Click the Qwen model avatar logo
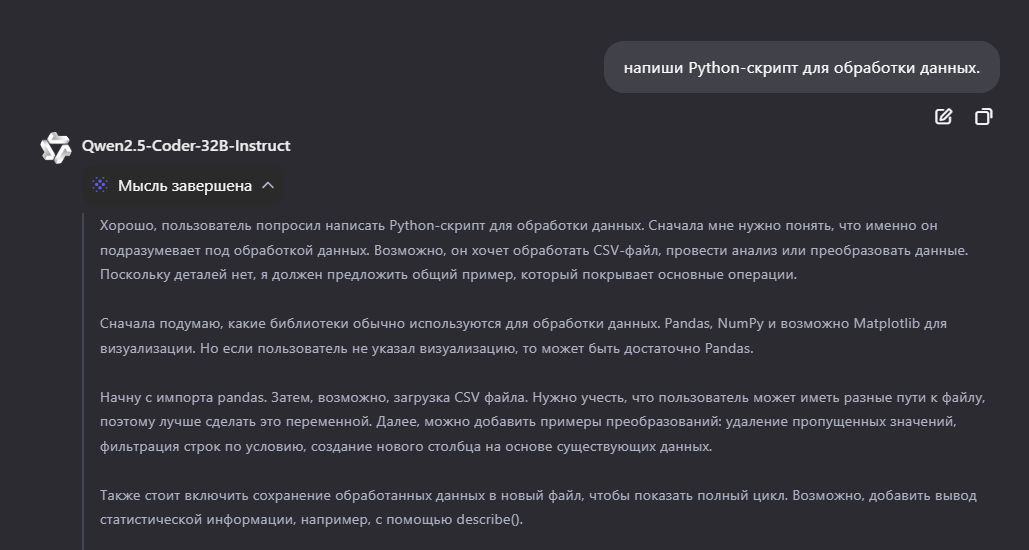This screenshot has width=1029, height=550. pyautogui.click(x=56, y=148)
